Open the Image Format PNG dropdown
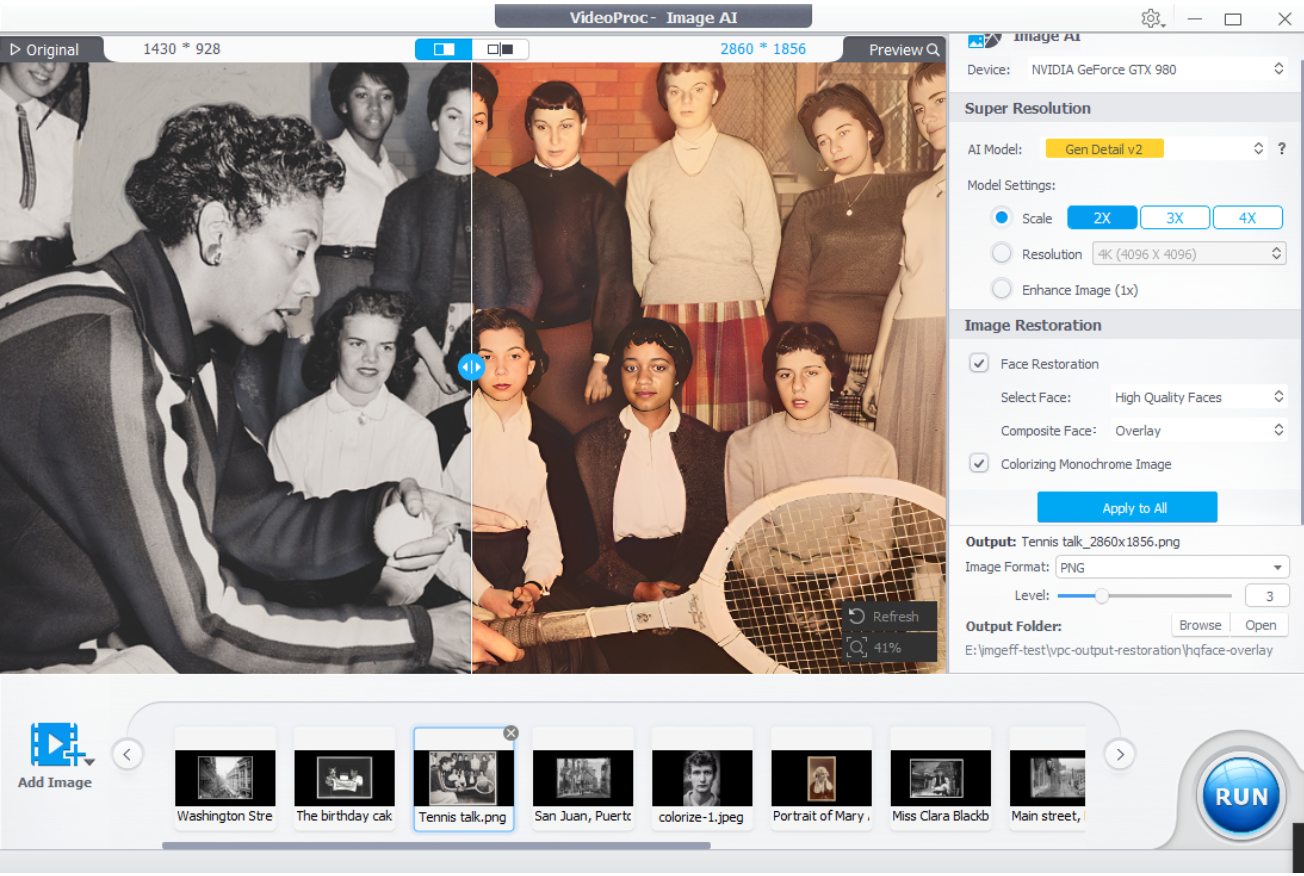This screenshot has height=876, width=1304. click(1173, 568)
